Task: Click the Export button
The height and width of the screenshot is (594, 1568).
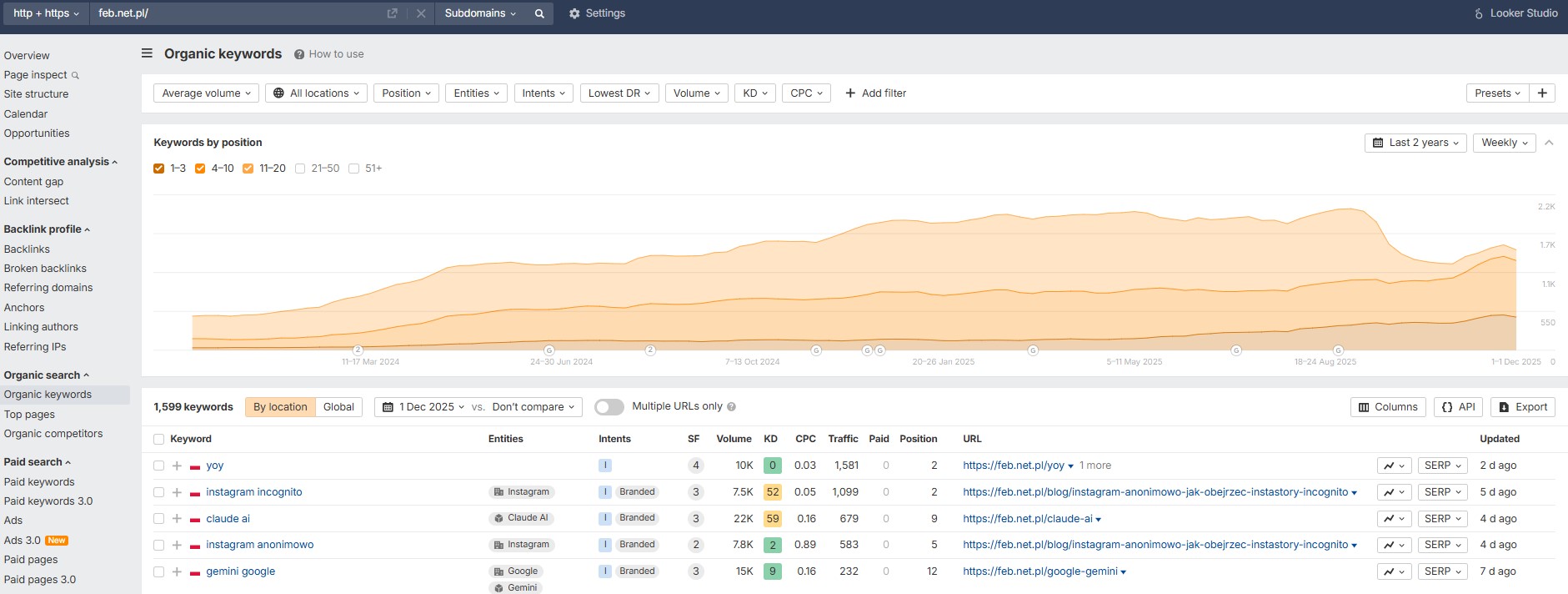Action: (1523, 407)
